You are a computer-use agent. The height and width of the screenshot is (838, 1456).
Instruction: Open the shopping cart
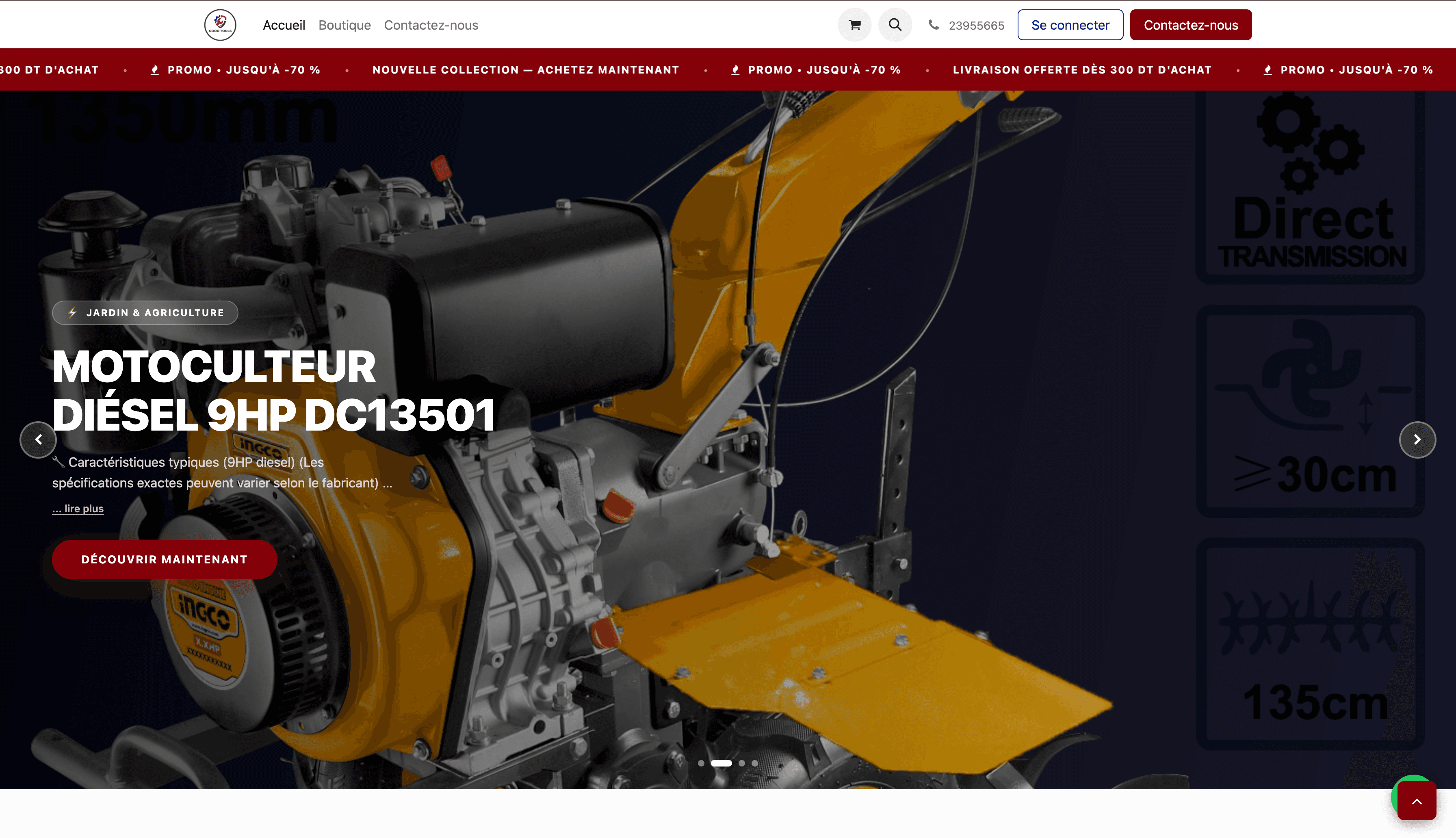(x=855, y=25)
